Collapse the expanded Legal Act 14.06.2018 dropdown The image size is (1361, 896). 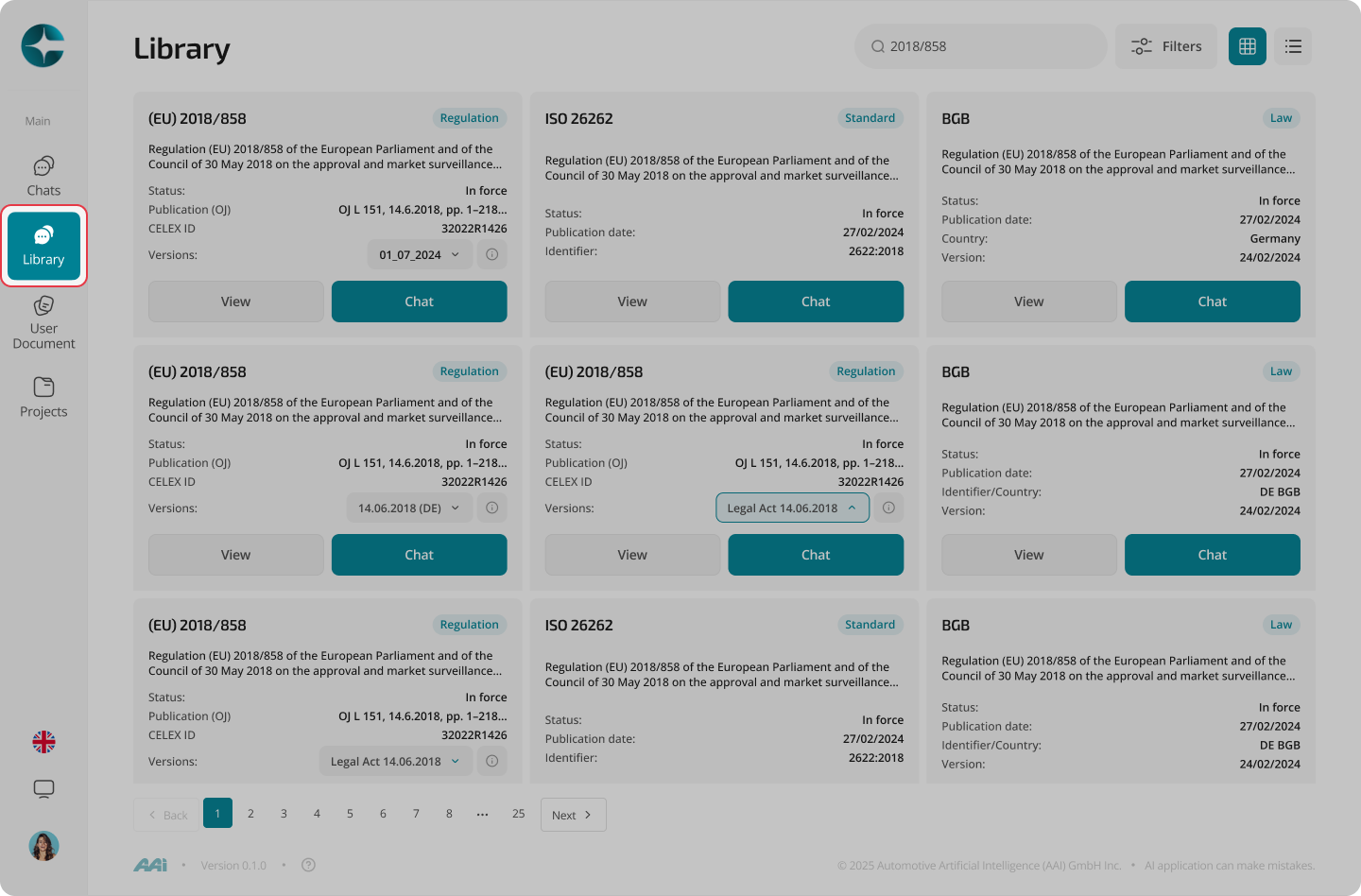coord(792,508)
